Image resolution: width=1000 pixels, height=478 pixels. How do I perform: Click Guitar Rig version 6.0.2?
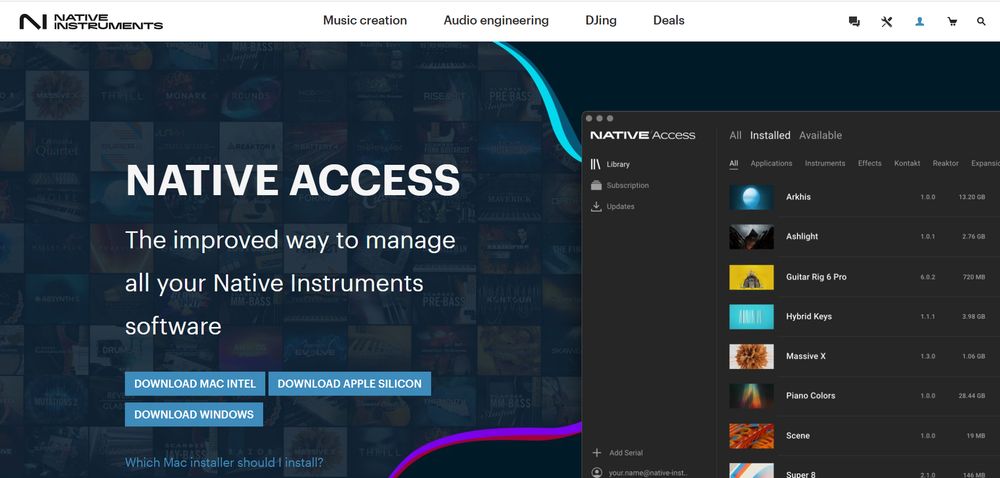tap(927, 277)
